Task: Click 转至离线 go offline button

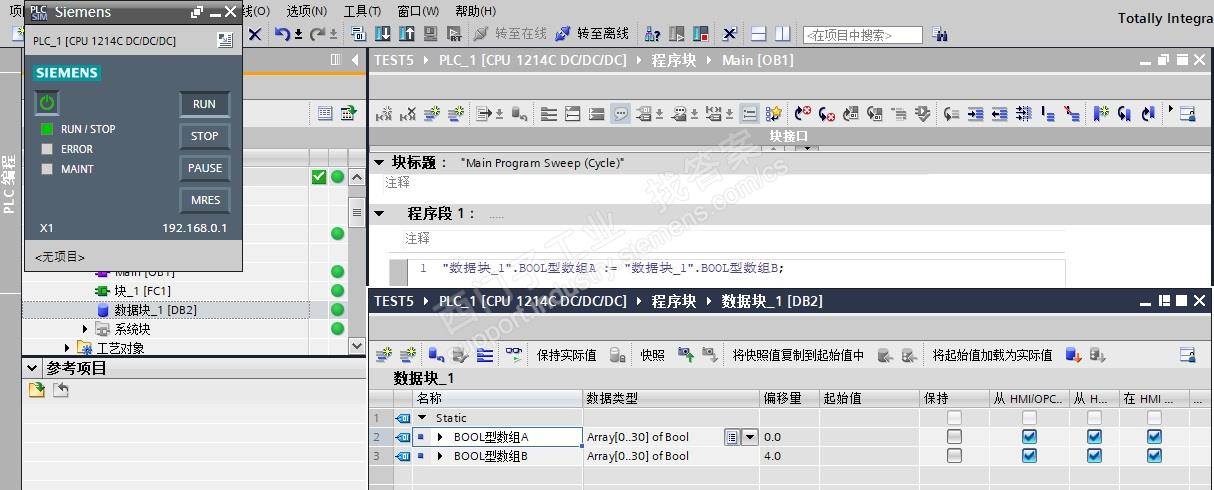Action: 591,34
